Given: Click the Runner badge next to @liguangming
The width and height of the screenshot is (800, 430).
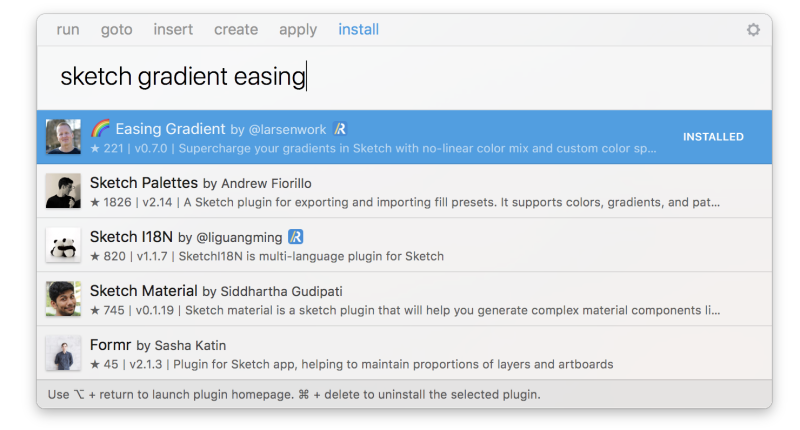Looking at the screenshot, I should tap(295, 237).
